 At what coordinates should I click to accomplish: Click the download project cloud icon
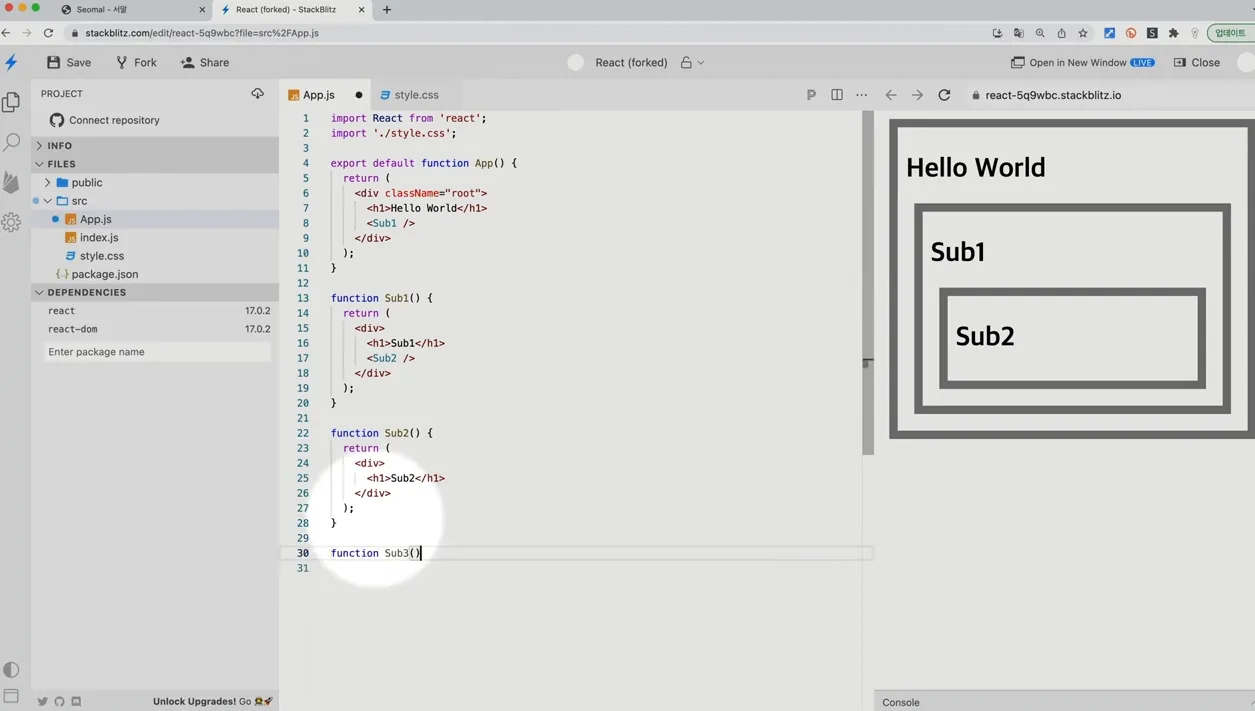coord(257,94)
